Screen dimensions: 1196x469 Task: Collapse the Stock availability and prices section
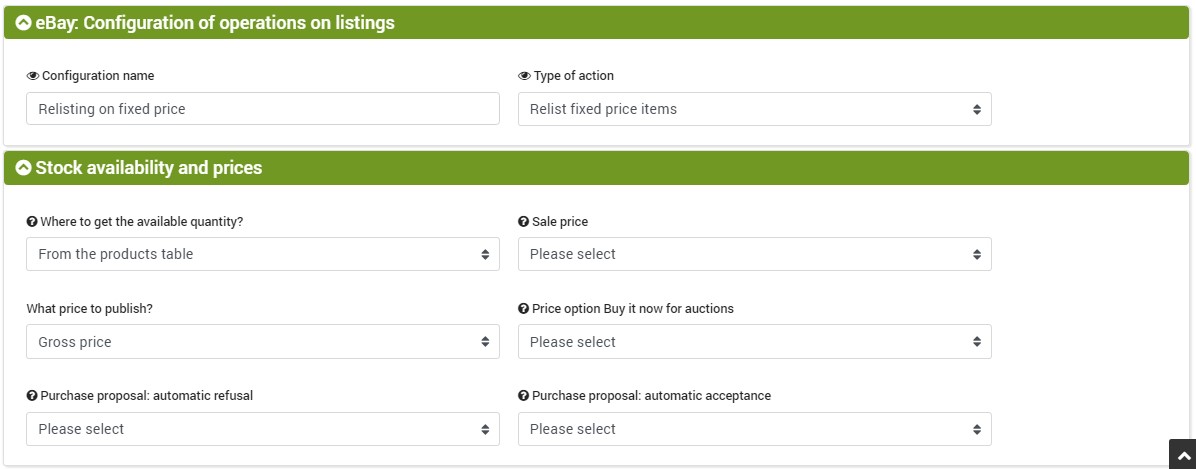pyautogui.click(x=24, y=168)
